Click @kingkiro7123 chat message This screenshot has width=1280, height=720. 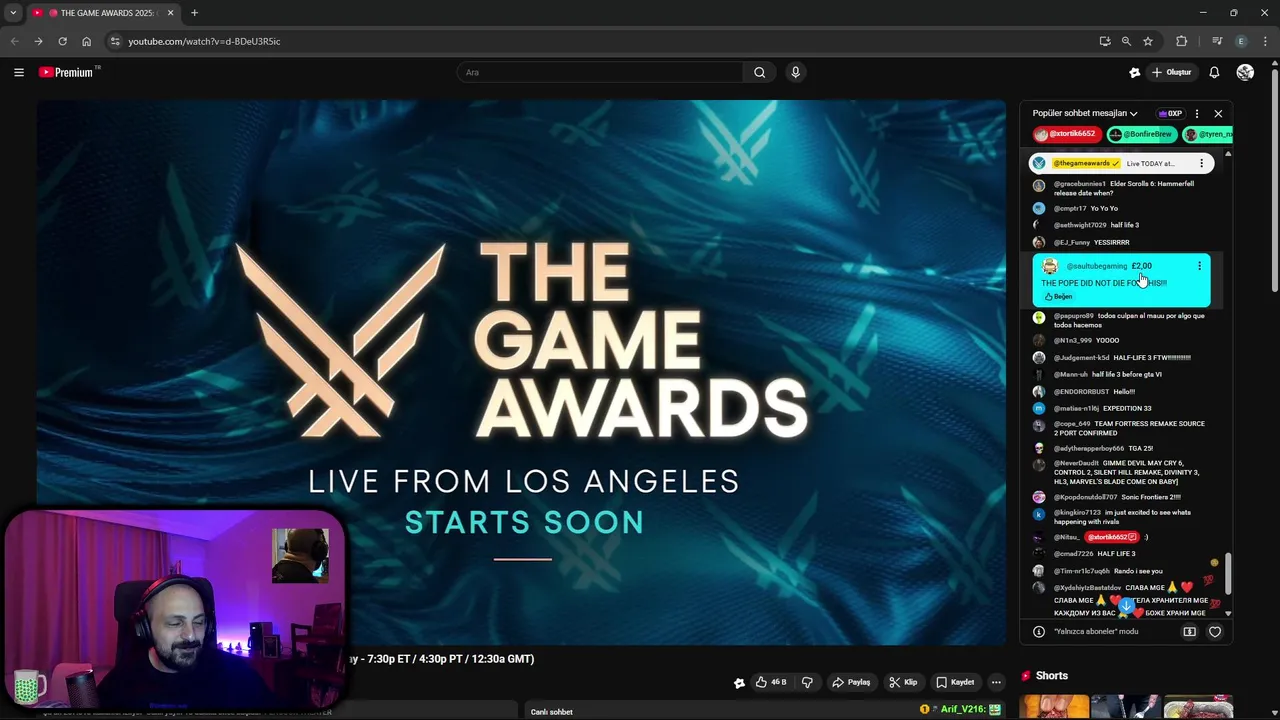(1122, 517)
